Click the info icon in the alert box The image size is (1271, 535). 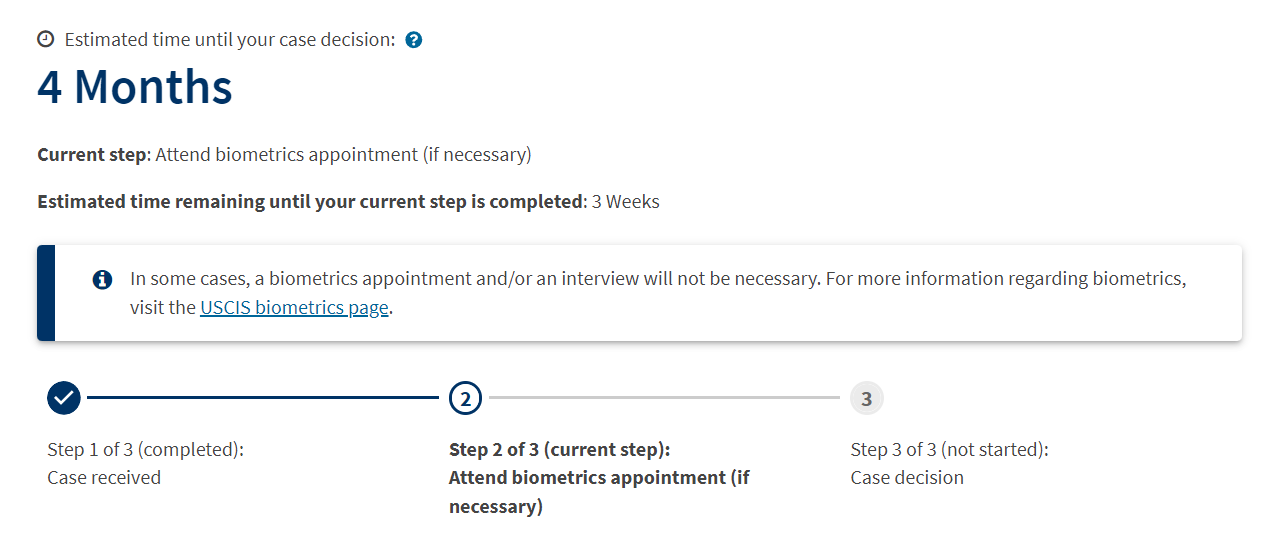tap(102, 279)
